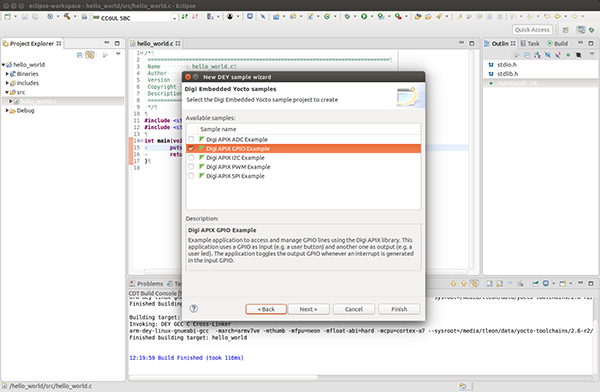
Task: Select stdio.h in the Outline
Action: [507, 65]
